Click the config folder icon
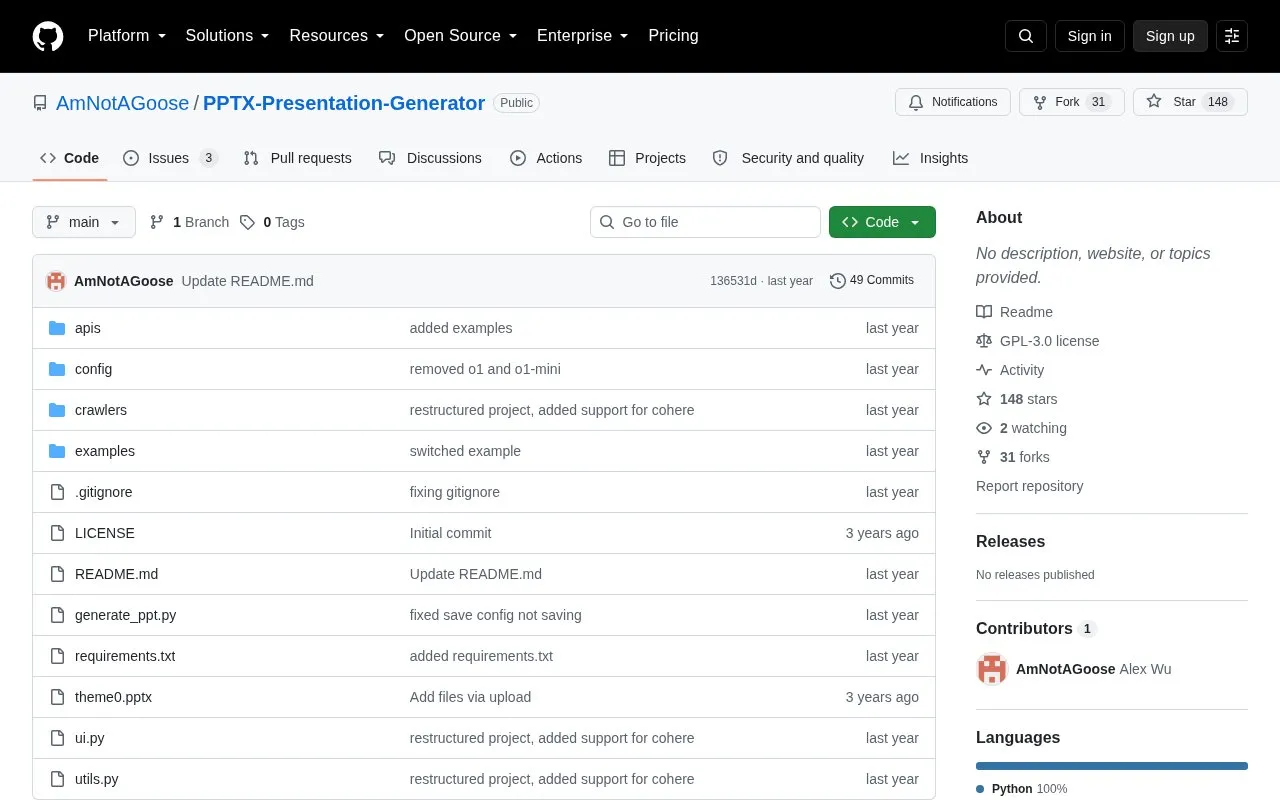This screenshot has height=800, width=1280. coord(57,369)
